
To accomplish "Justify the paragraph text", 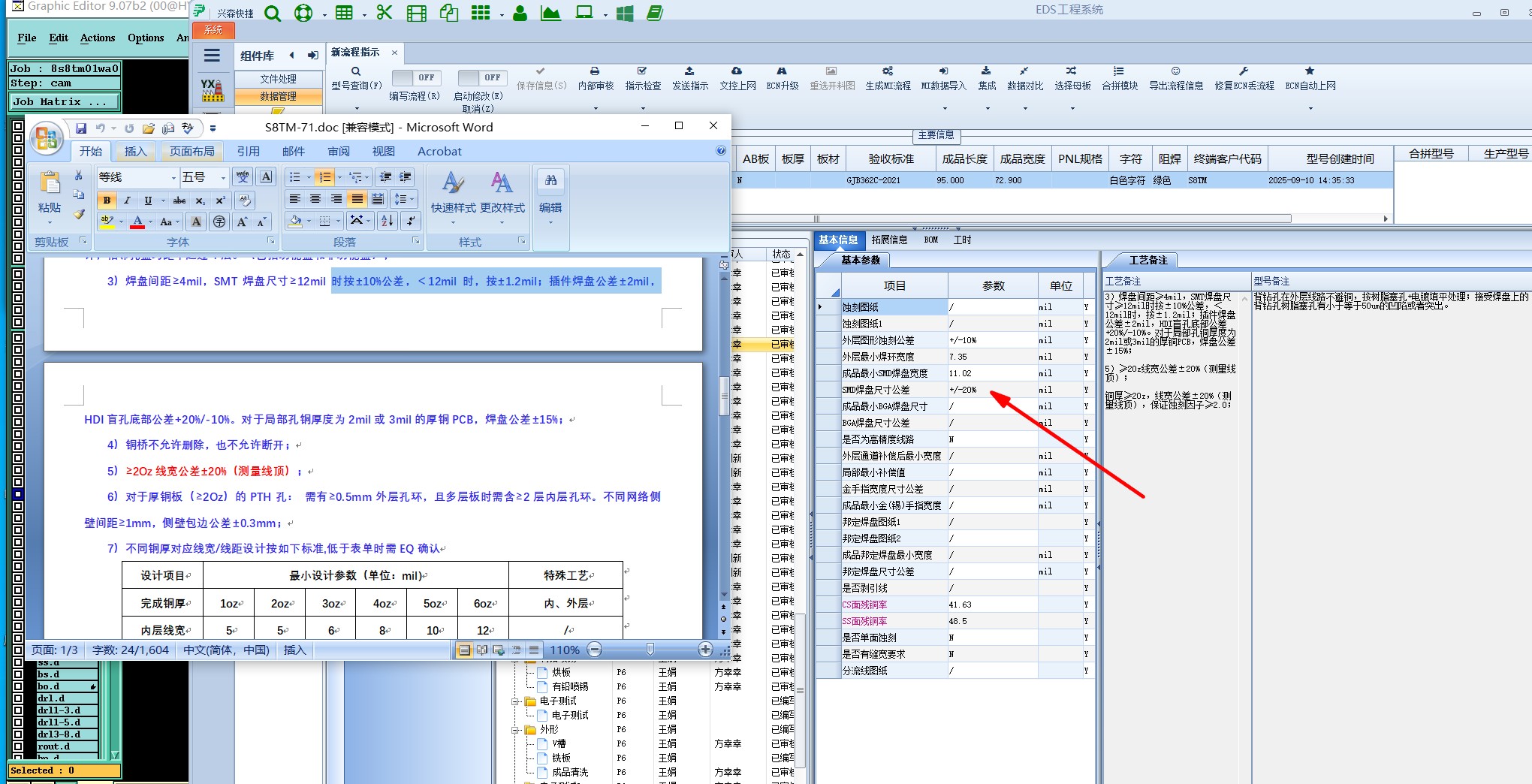I will [x=357, y=199].
